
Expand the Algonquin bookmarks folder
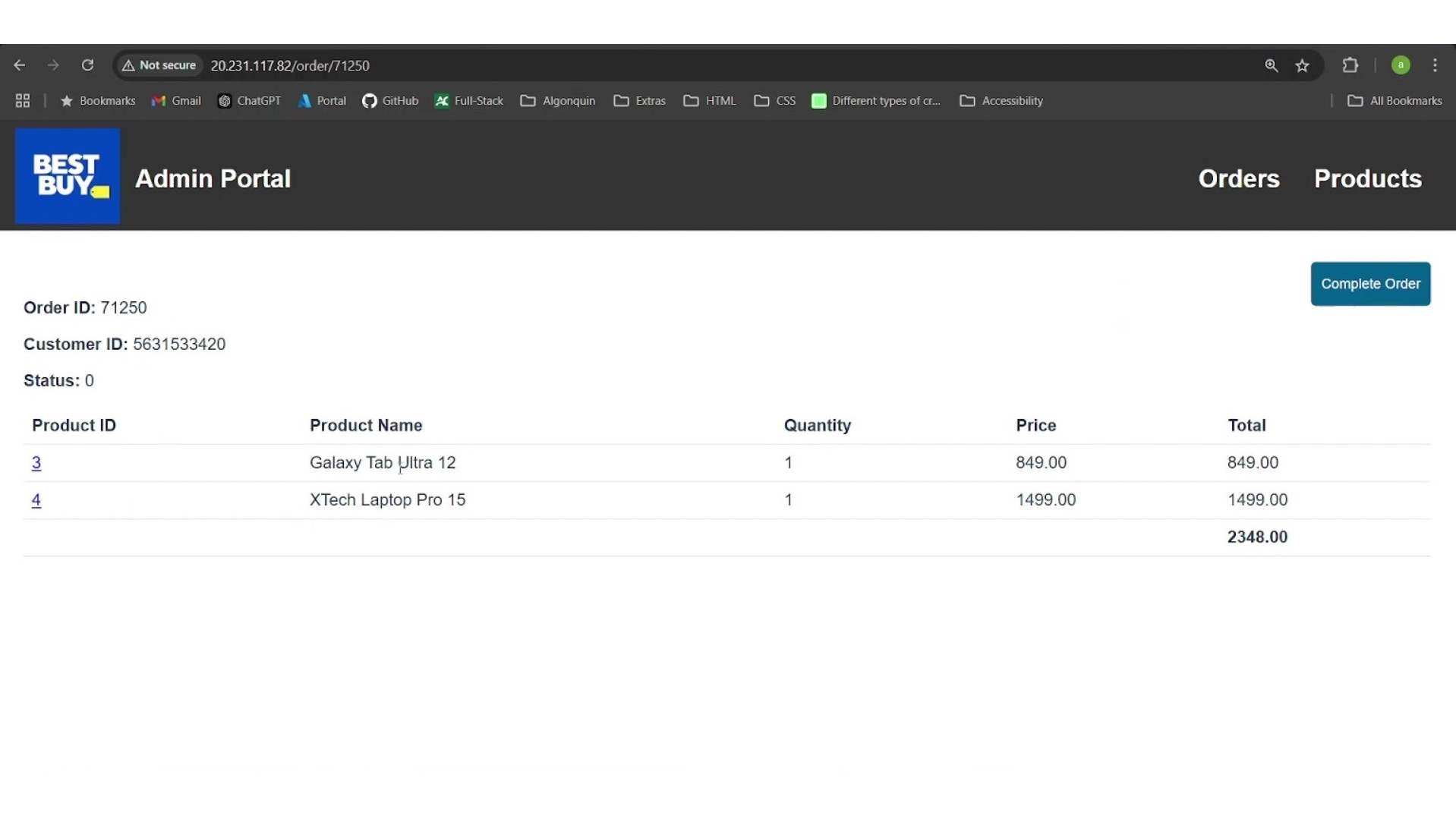[558, 101]
